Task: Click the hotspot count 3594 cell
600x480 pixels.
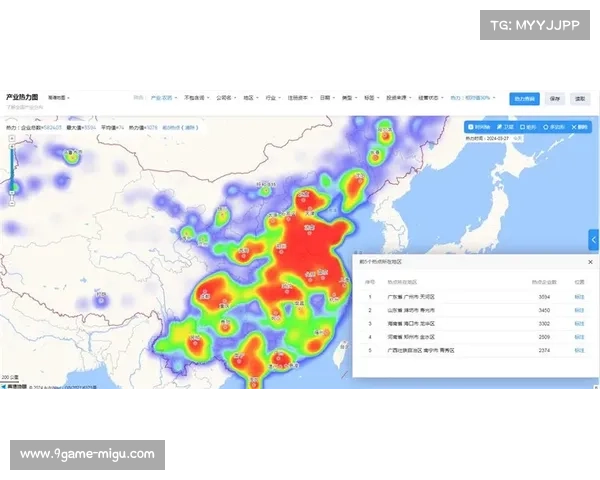Action: click(544, 297)
